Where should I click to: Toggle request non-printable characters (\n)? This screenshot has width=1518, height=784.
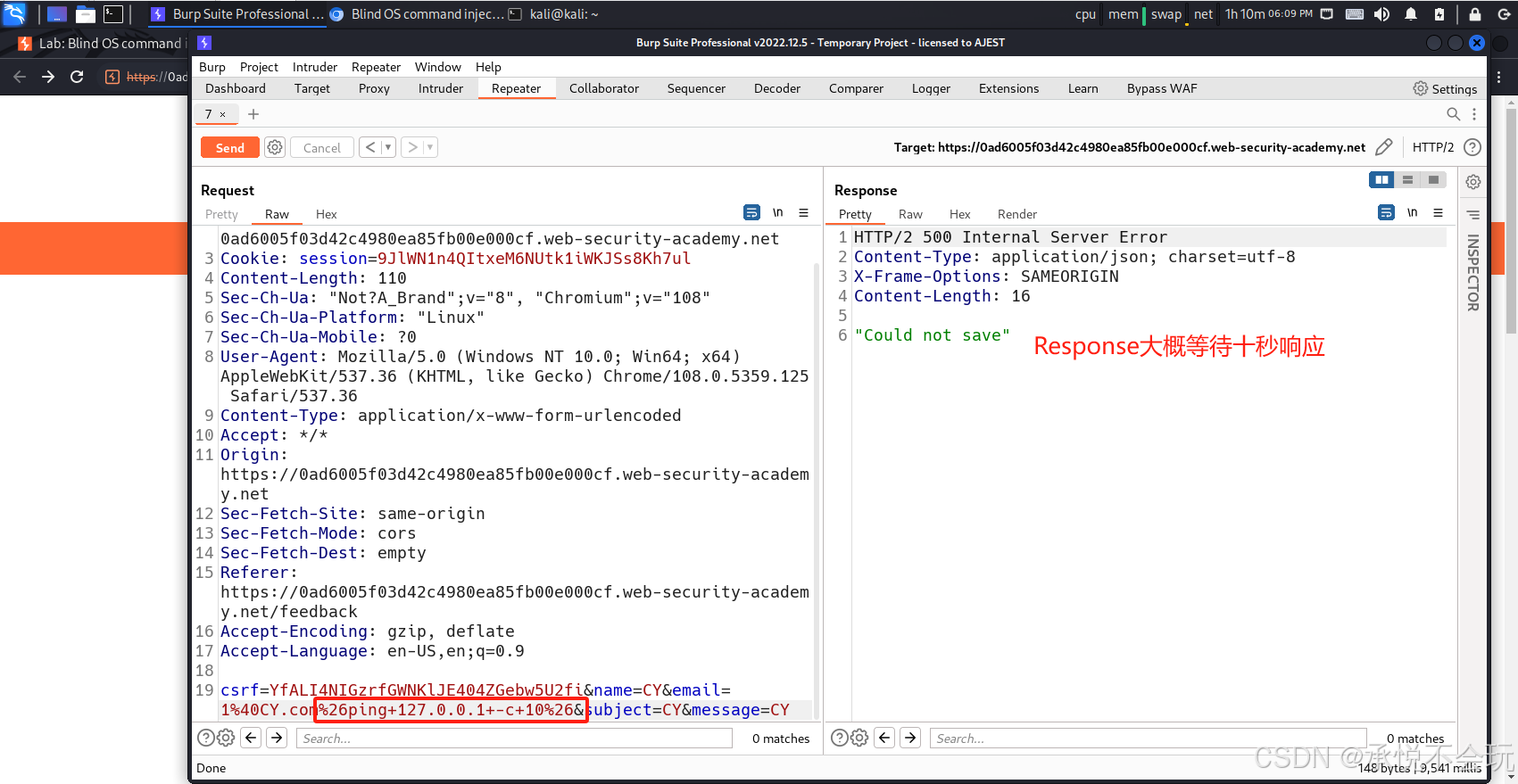coord(778,212)
